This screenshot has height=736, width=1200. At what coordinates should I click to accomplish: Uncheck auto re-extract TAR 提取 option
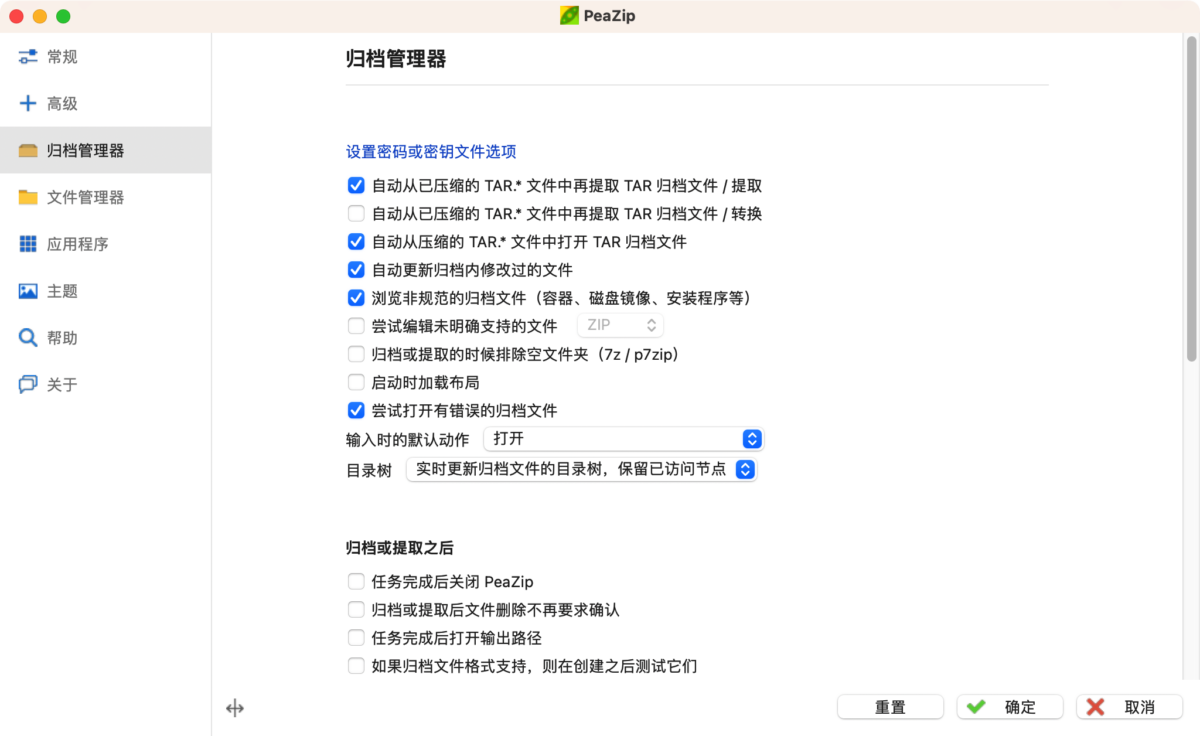[x=356, y=185]
